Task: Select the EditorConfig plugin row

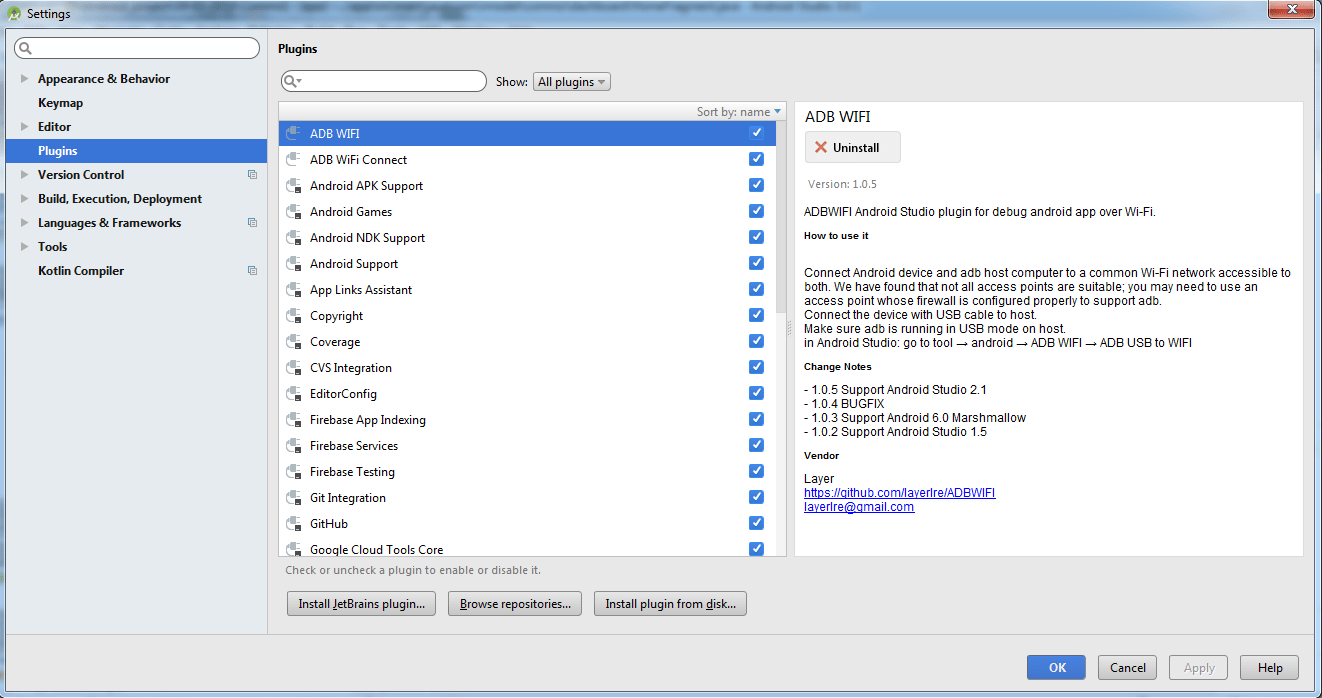Action: coord(527,393)
